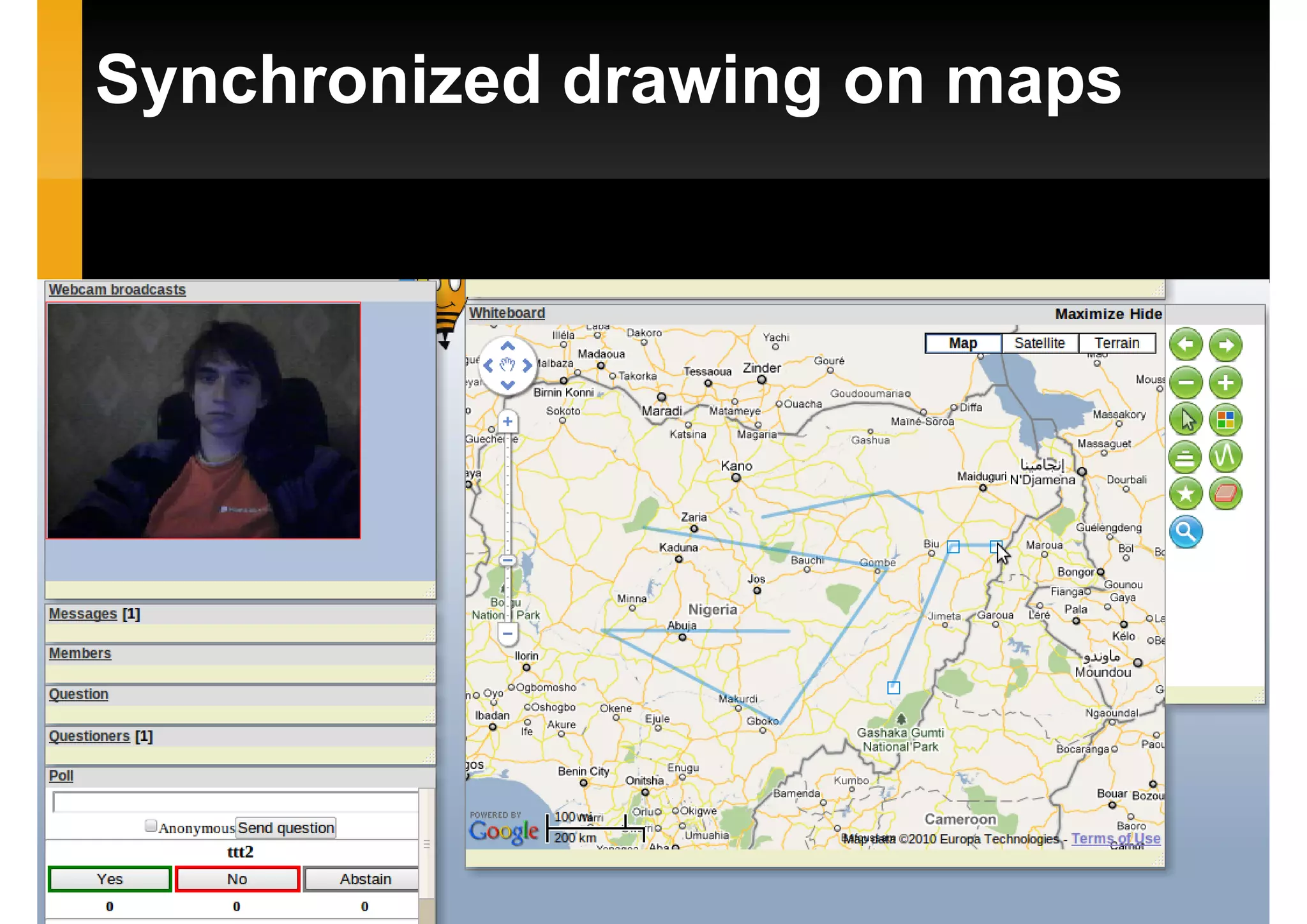Click the Send question button

pyautogui.click(x=286, y=828)
